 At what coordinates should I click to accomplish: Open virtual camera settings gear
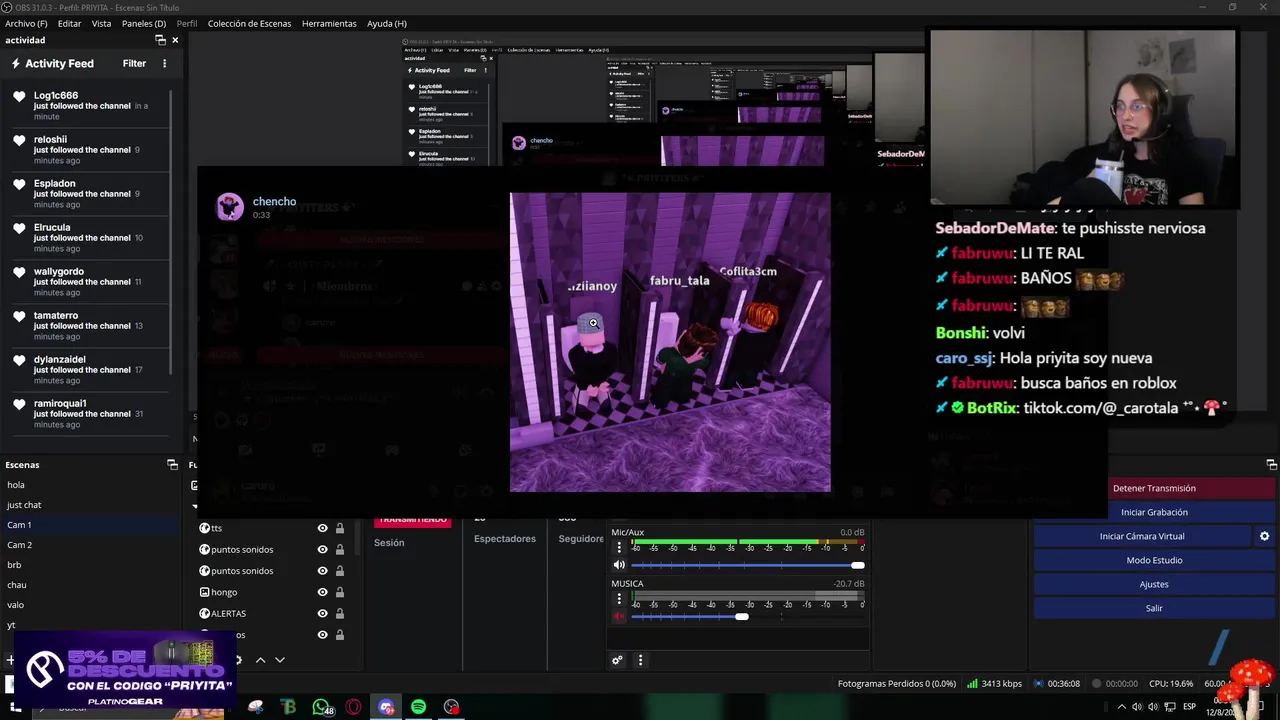[x=1264, y=536]
